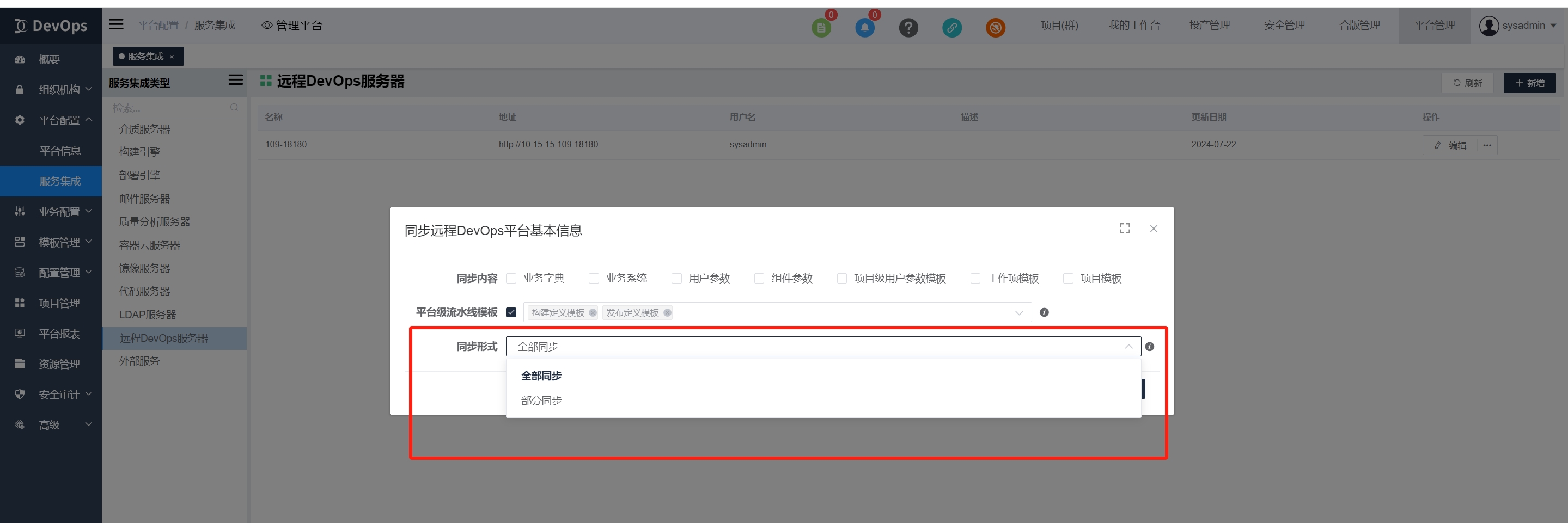Open the help question mark icon
Viewport: 1568px width, 523px height.
908,27
